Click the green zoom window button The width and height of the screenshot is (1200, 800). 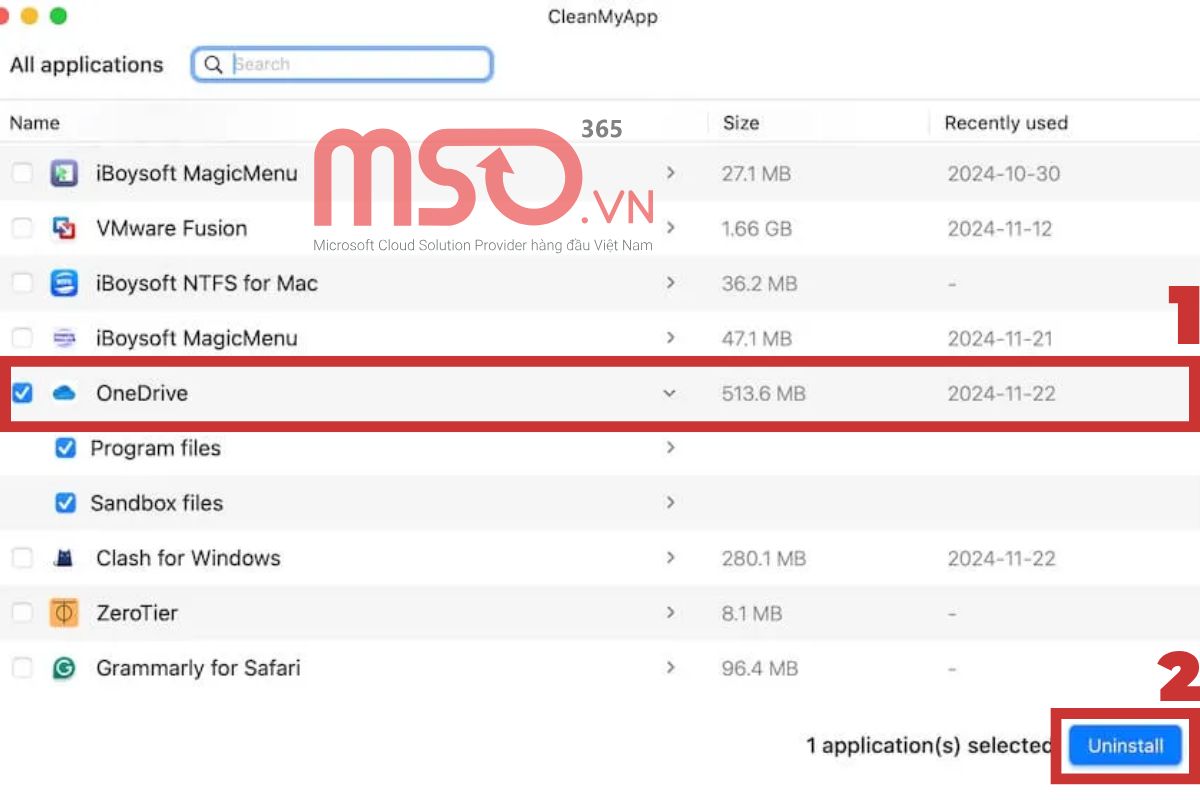pos(58,16)
